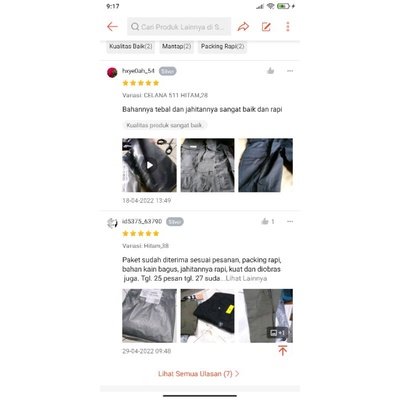The width and height of the screenshot is (400, 400).
Task: Open the second photo of first review
Action: pos(207,165)
